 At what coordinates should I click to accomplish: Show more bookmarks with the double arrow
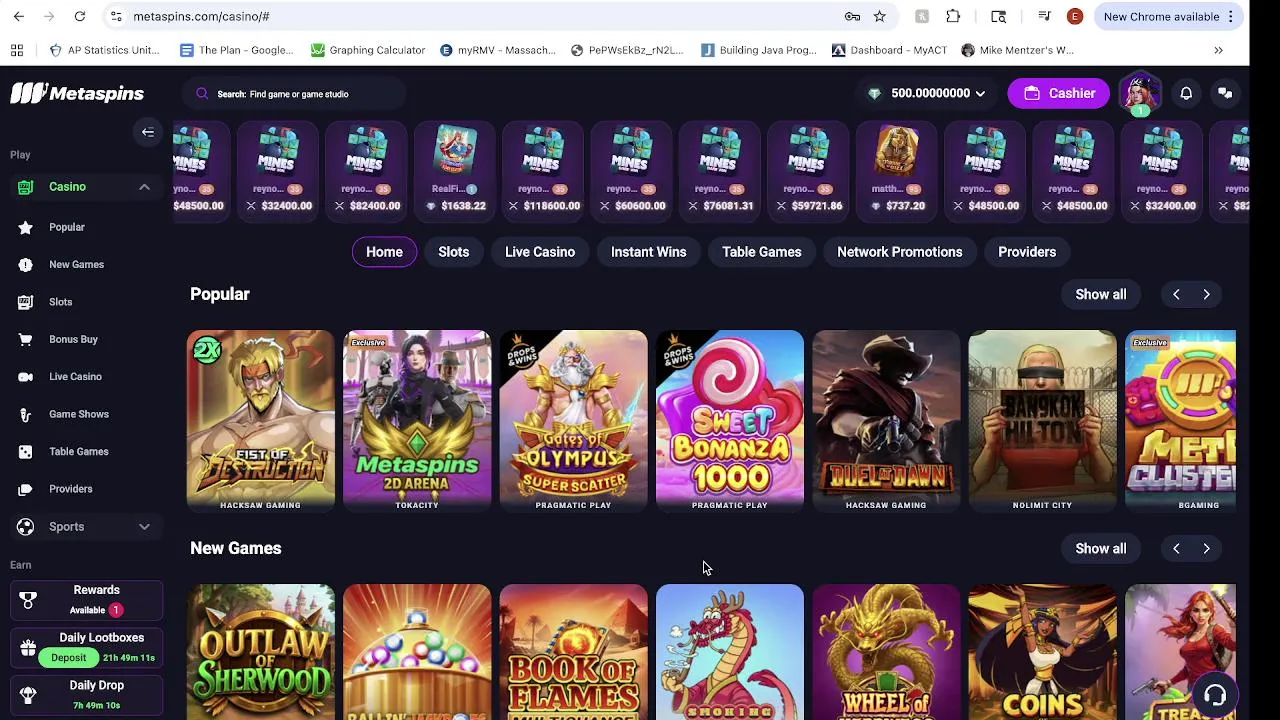pos(1218,50)
